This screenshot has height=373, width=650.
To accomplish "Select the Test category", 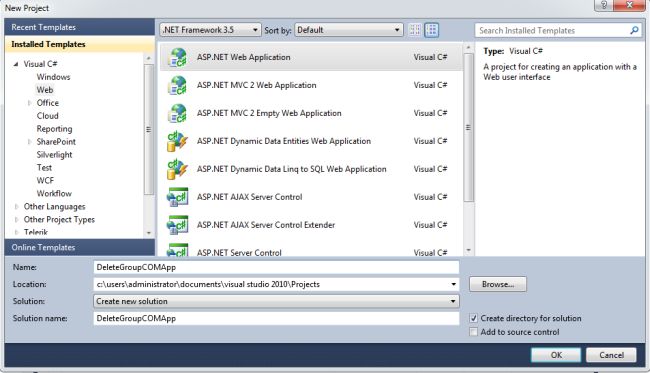I will click(44, 168).
